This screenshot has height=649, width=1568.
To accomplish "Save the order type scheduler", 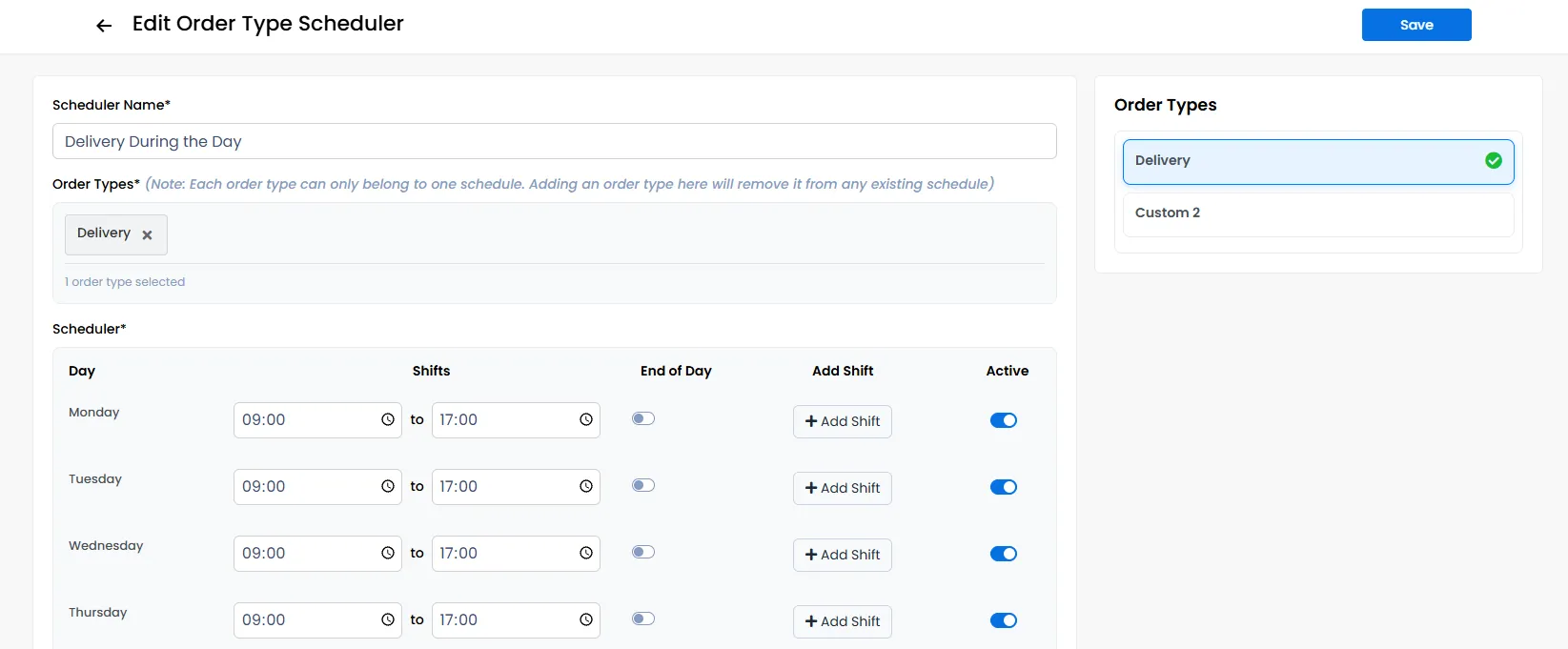I will tap(1416, 25).
